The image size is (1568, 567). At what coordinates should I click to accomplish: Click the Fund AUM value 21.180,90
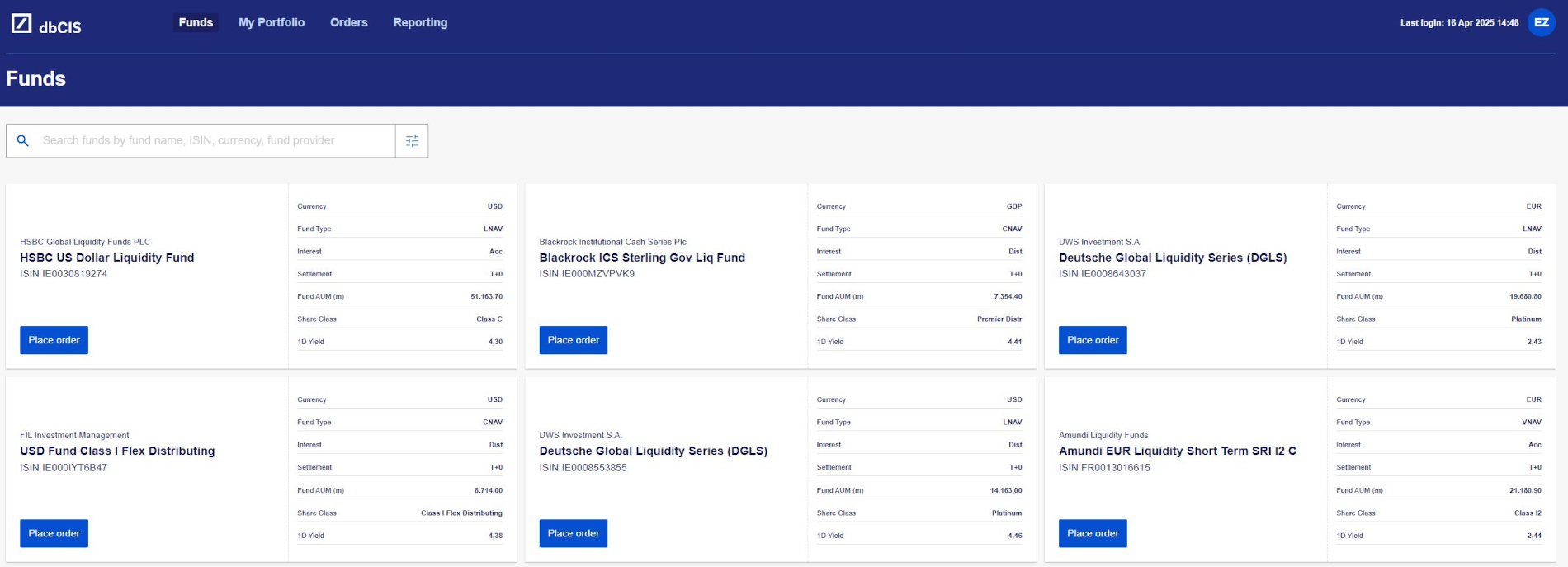(1525, 490)
